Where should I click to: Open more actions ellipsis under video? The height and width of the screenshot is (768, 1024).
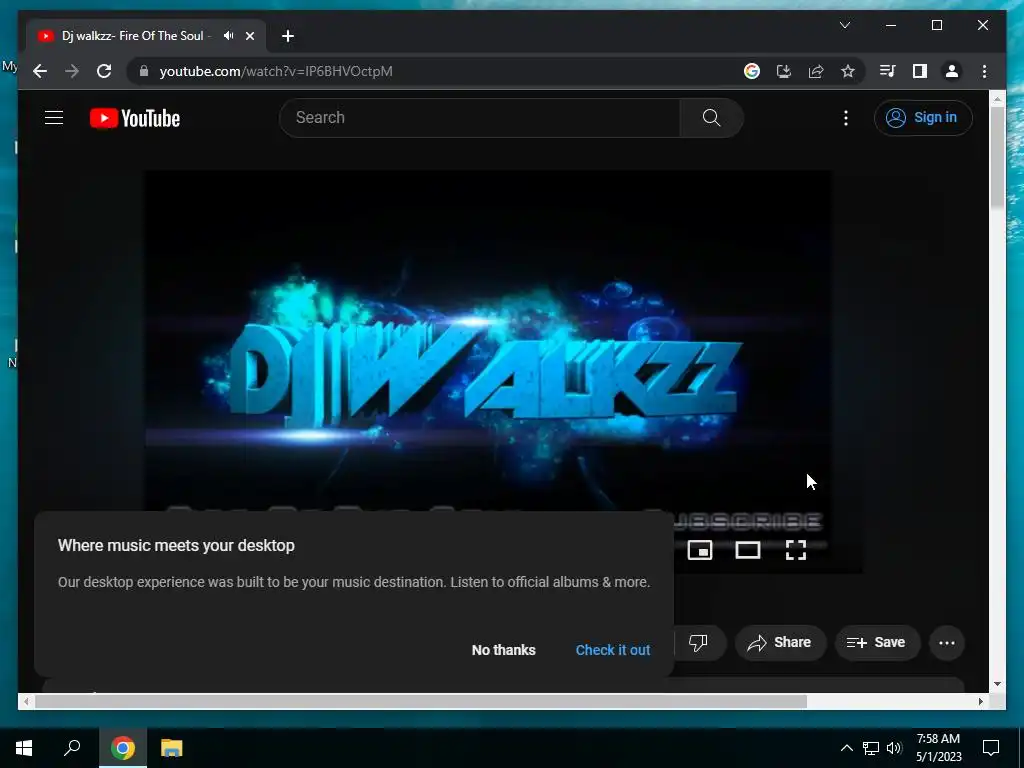click(946, 643)
